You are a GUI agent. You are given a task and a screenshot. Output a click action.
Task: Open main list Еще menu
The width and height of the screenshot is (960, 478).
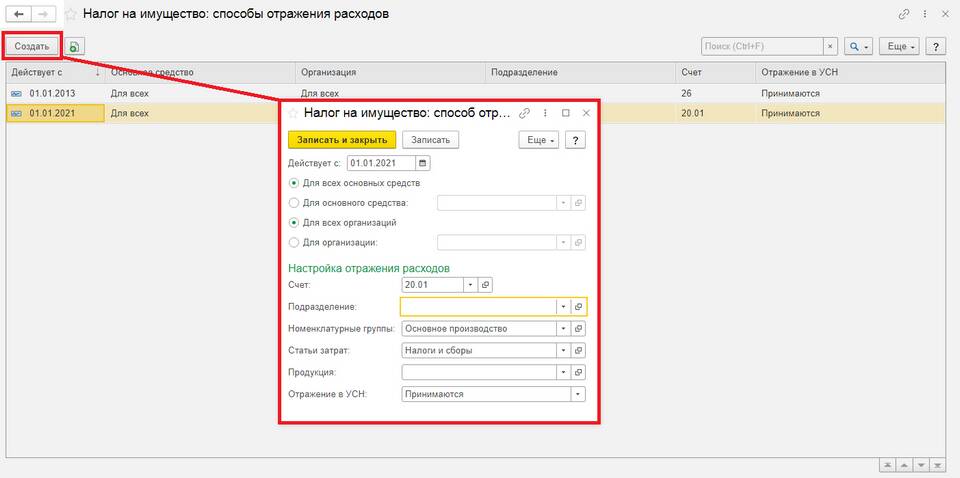[899, 47]
